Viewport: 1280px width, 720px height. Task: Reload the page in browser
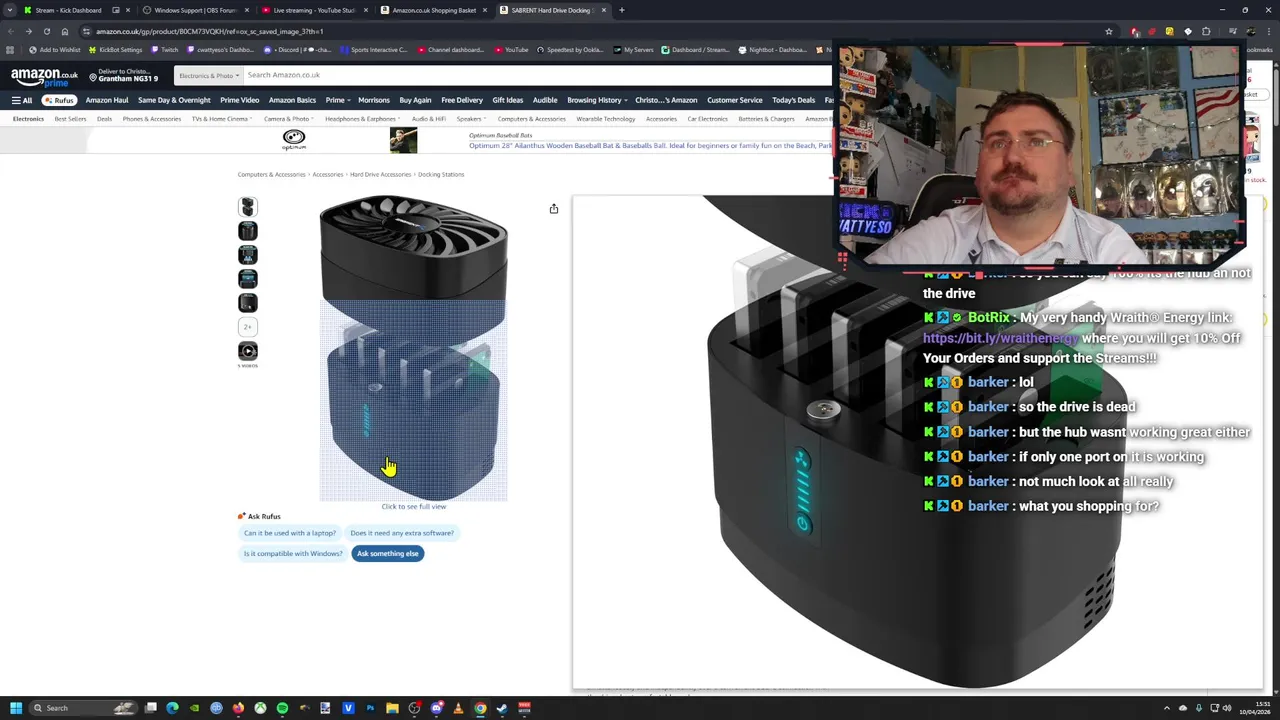click(46, 31)
